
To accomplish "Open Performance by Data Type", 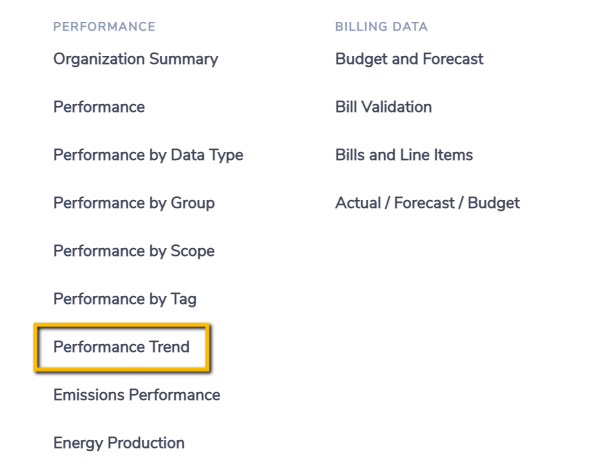I will (x=148, y=155).
